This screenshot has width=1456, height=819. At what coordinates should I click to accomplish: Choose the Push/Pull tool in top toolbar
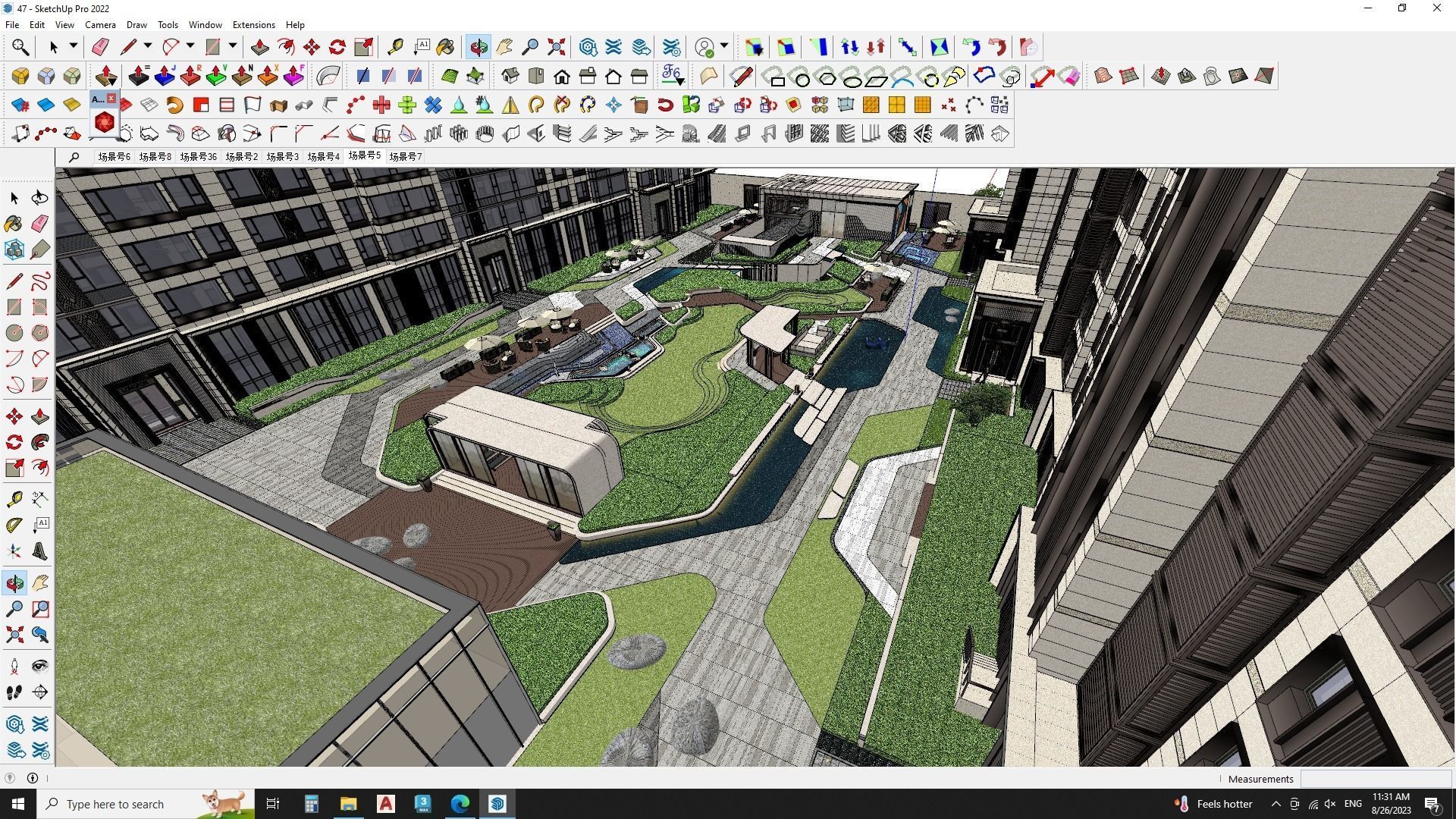[x=260, y=47]
